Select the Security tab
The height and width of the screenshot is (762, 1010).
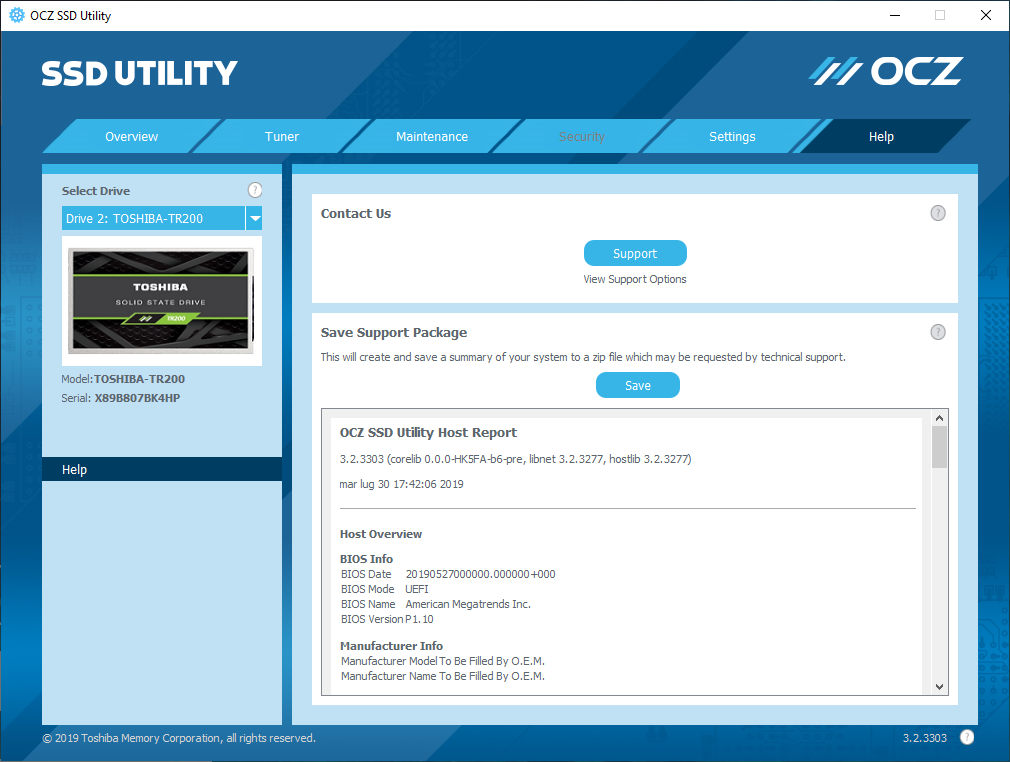(582, 137)
